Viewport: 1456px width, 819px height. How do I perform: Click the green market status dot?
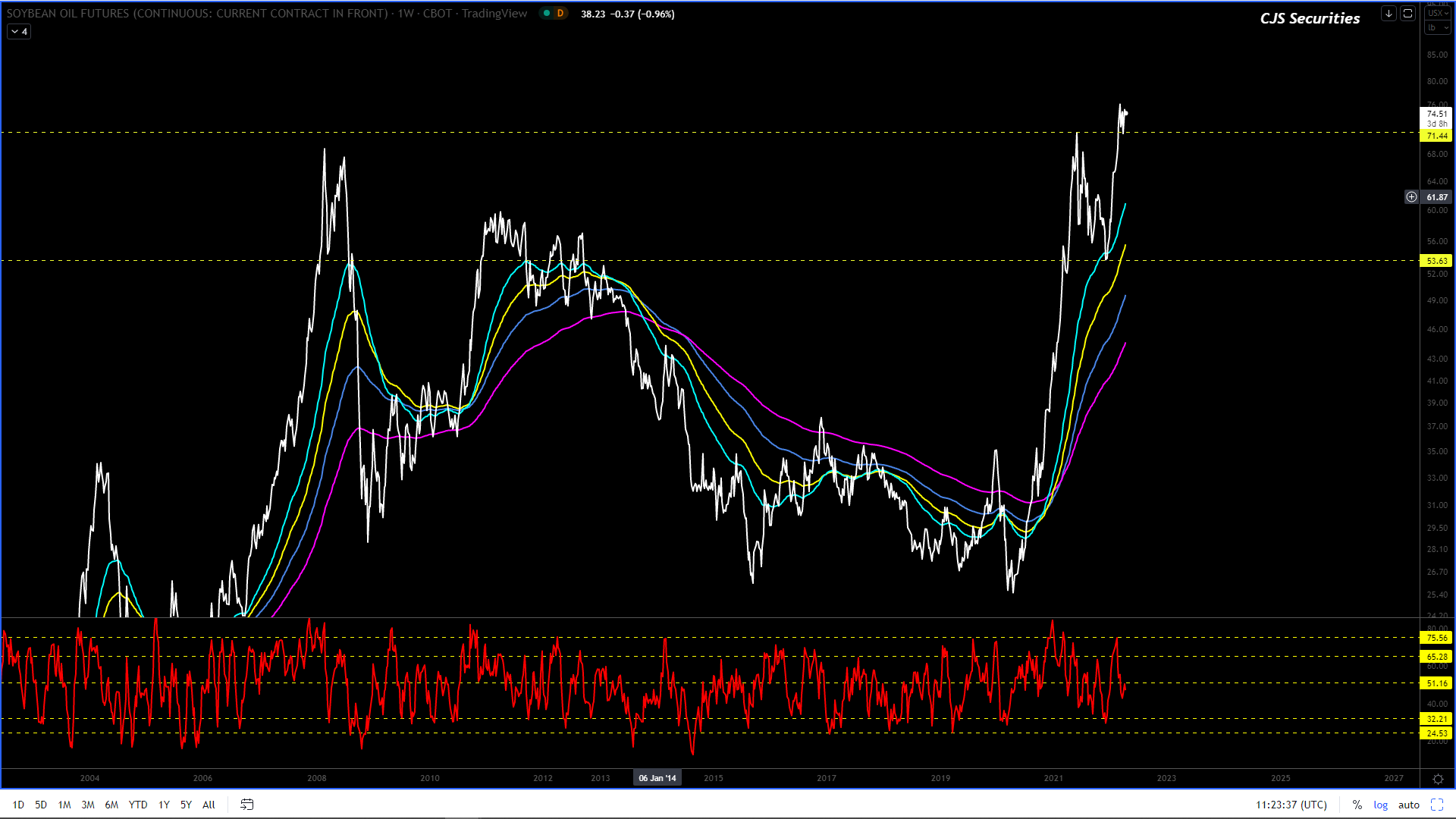[546, 14]
